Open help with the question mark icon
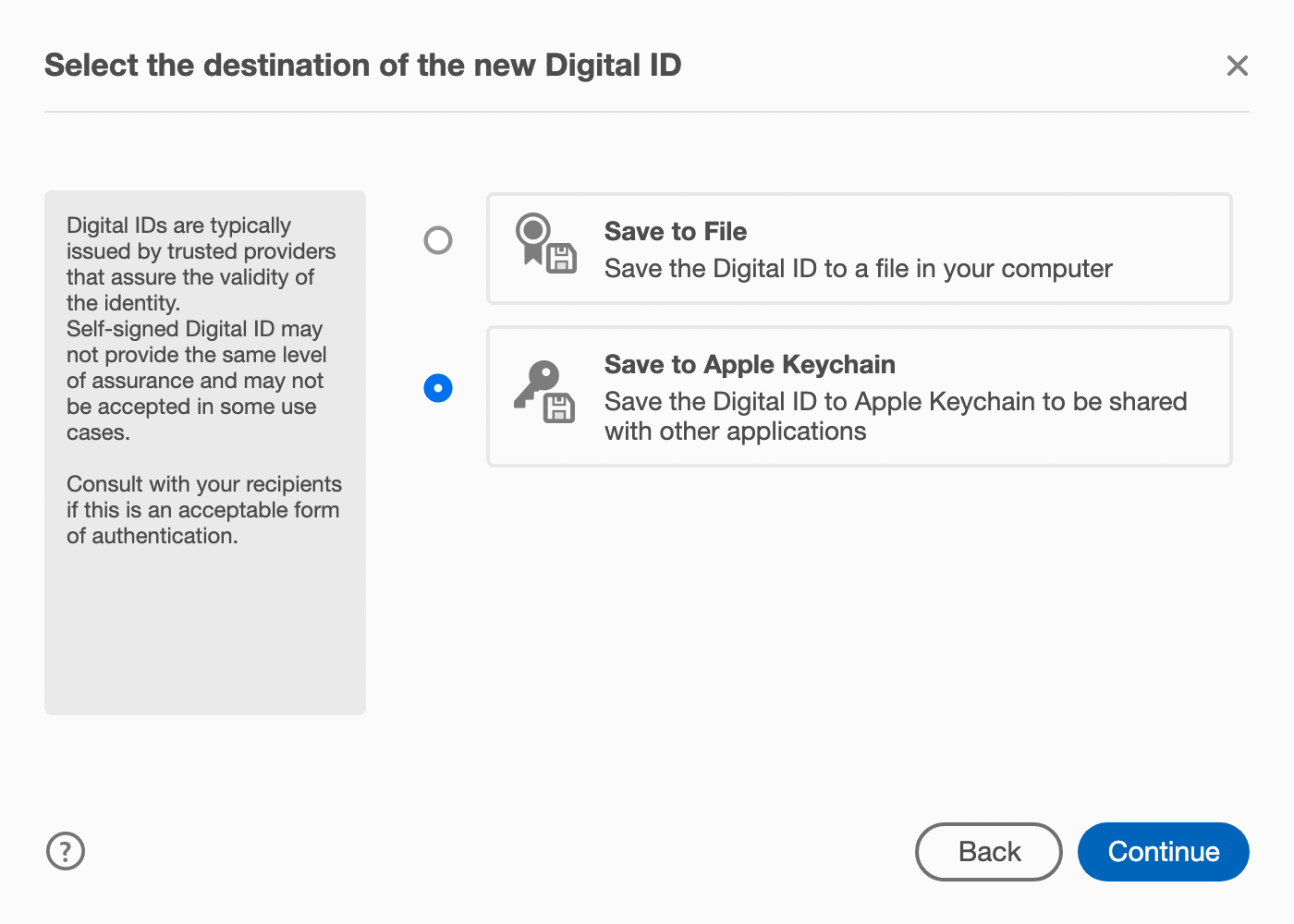This screenshot has height=924, width=1294. (x=66, y=851)
